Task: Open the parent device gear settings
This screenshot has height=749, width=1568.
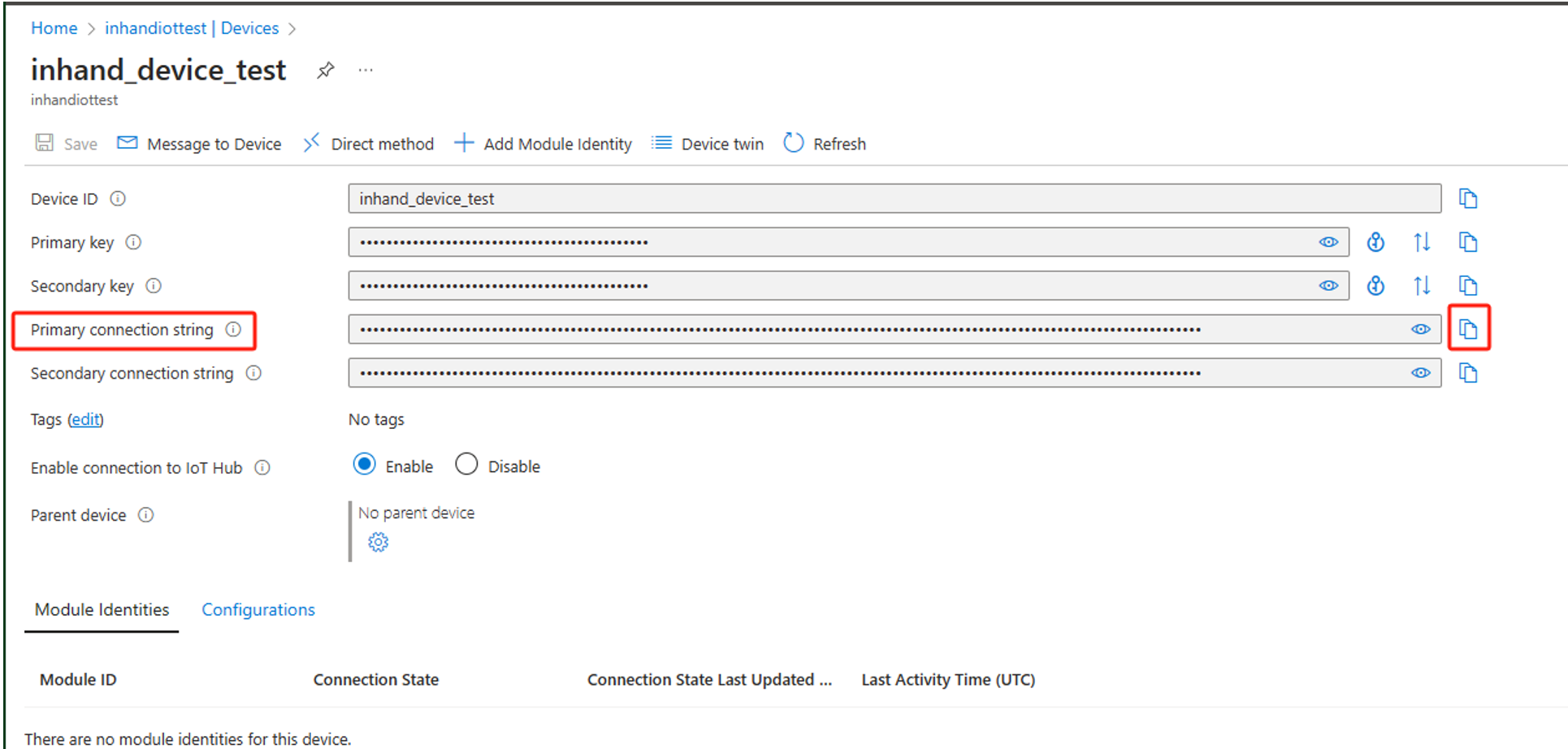Action: click(x=378, y=542)
